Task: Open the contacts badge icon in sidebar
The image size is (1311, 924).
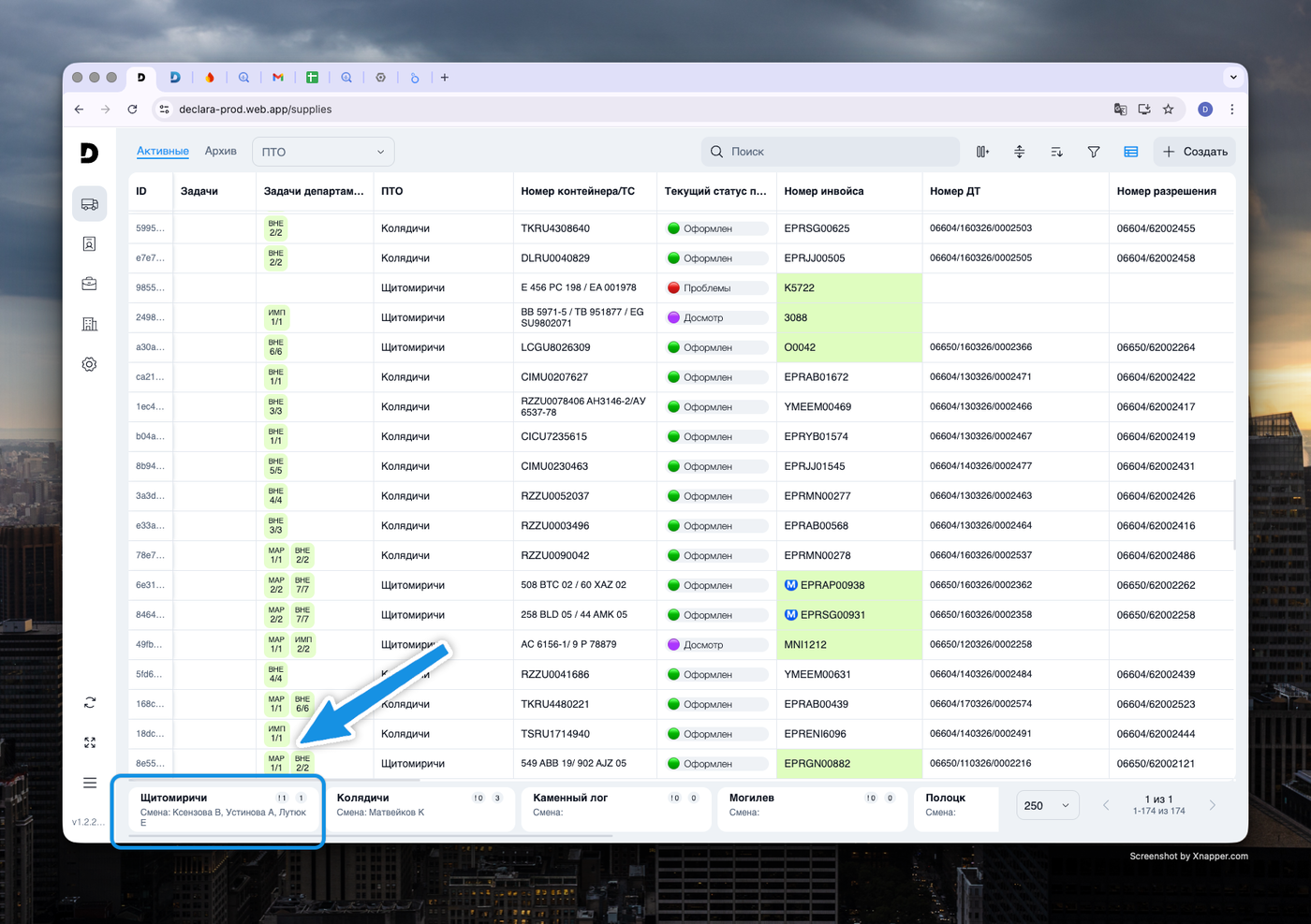Action: pos(90,244)
